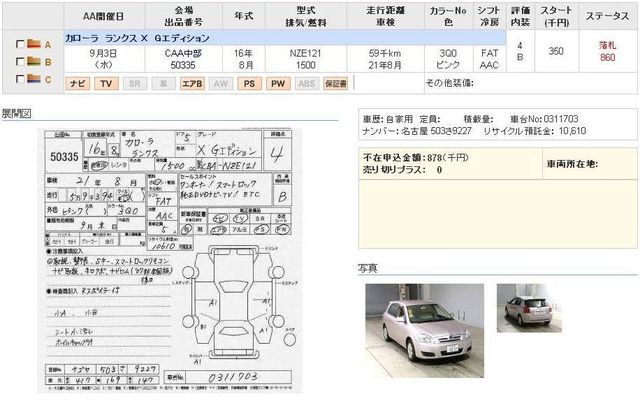Click the 売り切りプラス: 0 text
Image resolution: width=640 pixels, height=401 pixels.
click(402, 169)
